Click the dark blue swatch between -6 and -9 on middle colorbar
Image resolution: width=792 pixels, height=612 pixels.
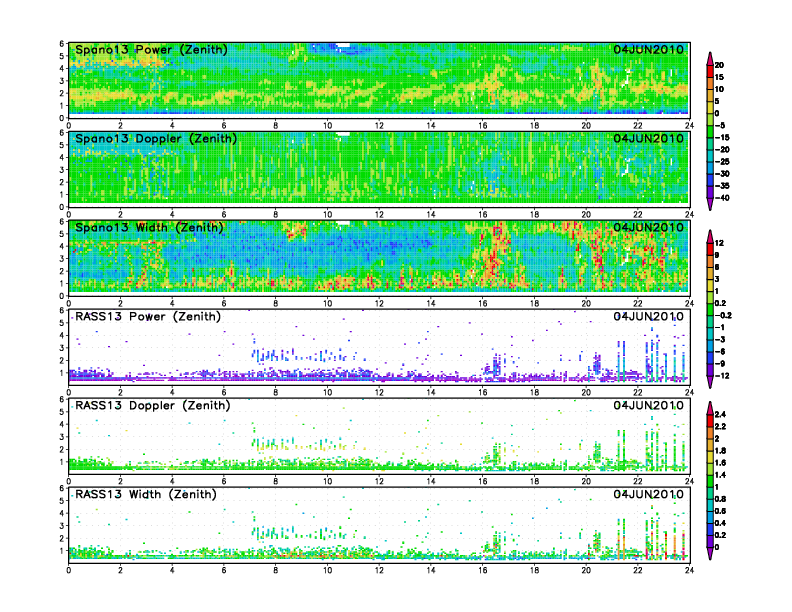(x=710, y=358)
